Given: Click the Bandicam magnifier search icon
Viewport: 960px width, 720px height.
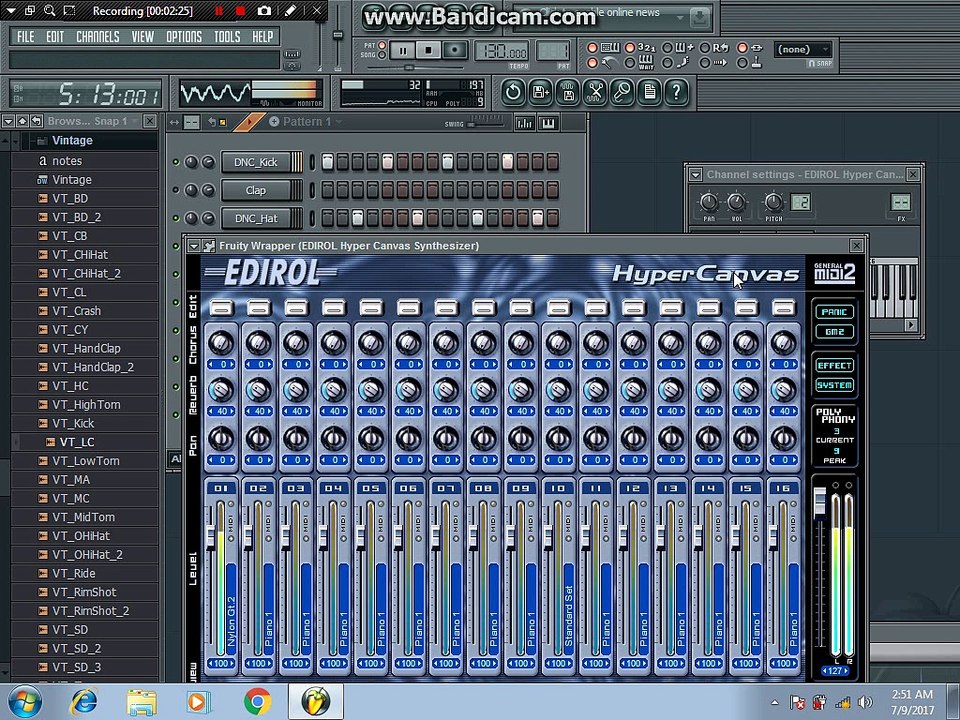Looking at the screenshot, I should [50, 10].
